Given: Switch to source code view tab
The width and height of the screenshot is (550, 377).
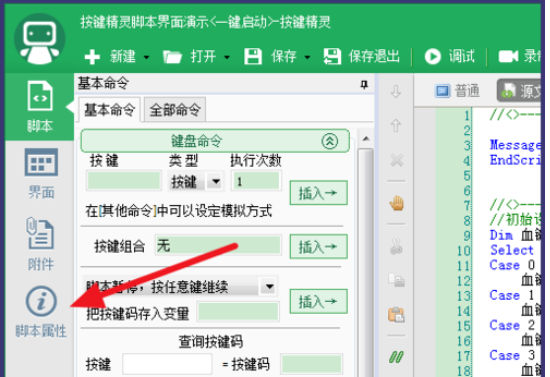Looking at the screenshot, I should pos(519,91).
